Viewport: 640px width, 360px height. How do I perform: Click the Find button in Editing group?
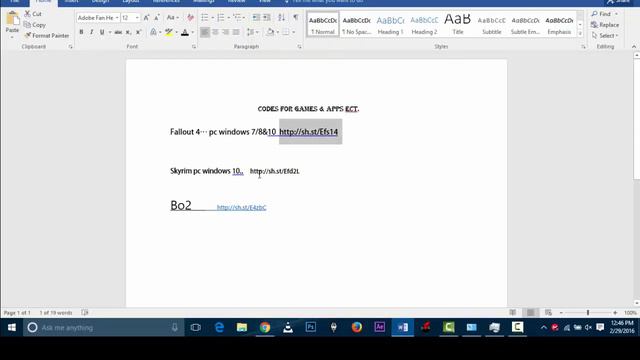click(x=602, y=14)
